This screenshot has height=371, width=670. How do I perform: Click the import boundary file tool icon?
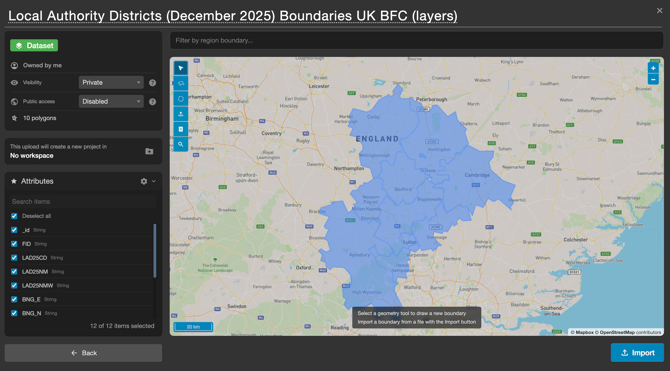tap(181, 114)
